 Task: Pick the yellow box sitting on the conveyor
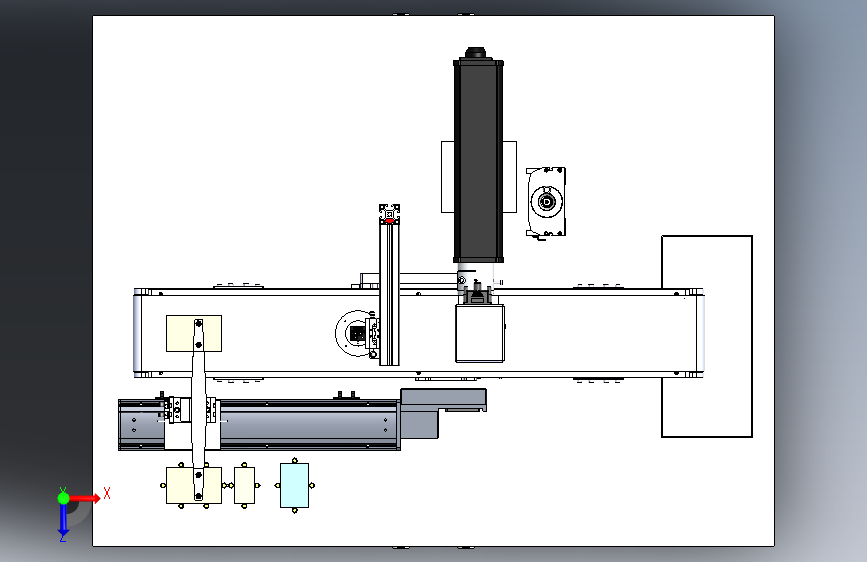click(x=182, y=333)
